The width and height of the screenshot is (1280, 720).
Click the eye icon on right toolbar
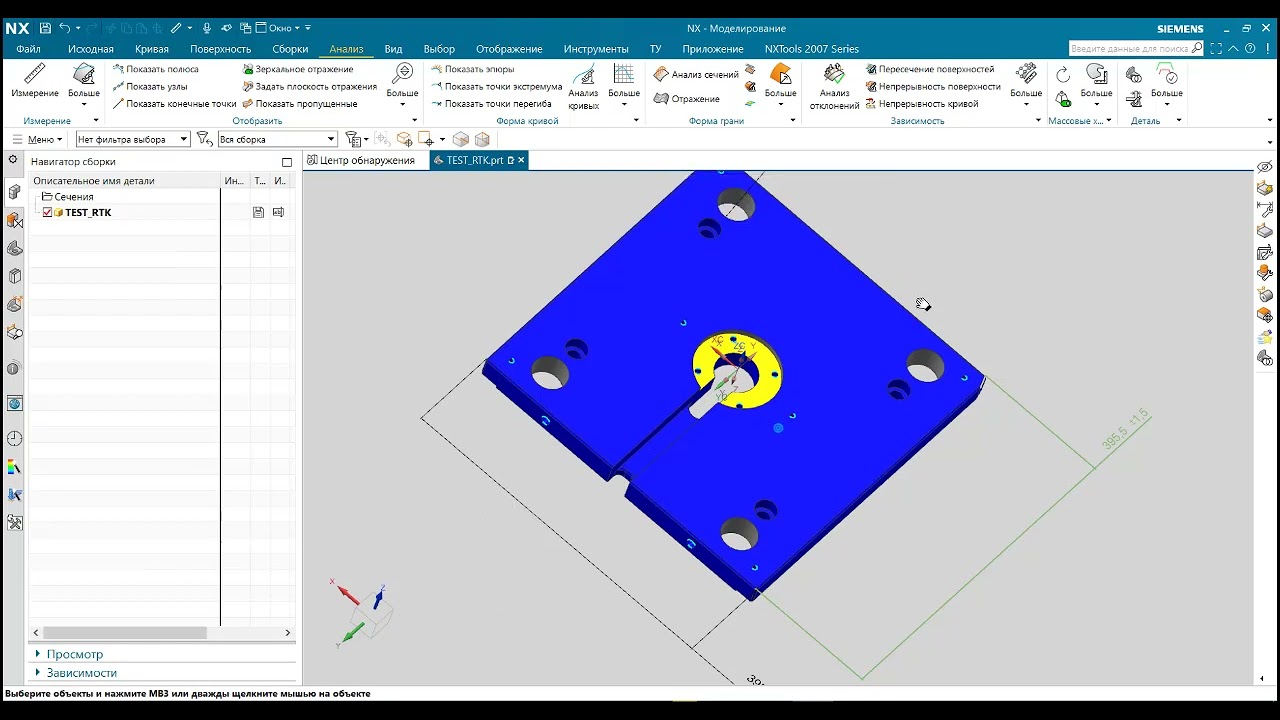coord(1265,167)
